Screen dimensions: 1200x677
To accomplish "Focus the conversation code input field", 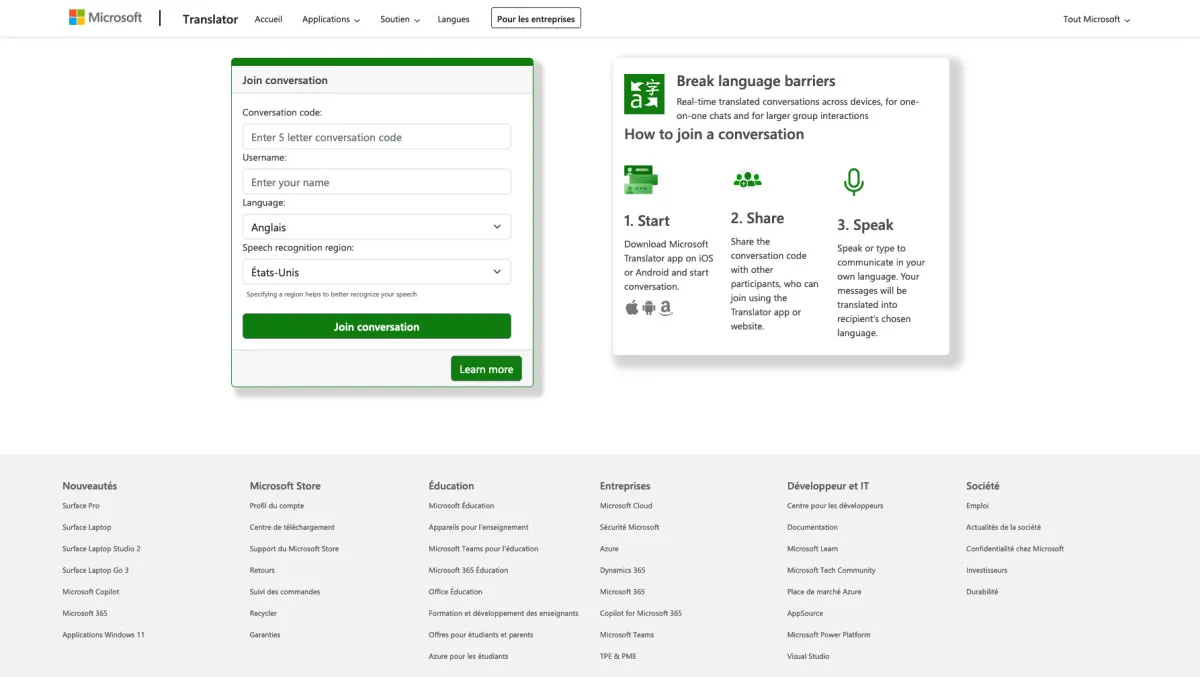I will pyautogui.click(x=376, y=137).
